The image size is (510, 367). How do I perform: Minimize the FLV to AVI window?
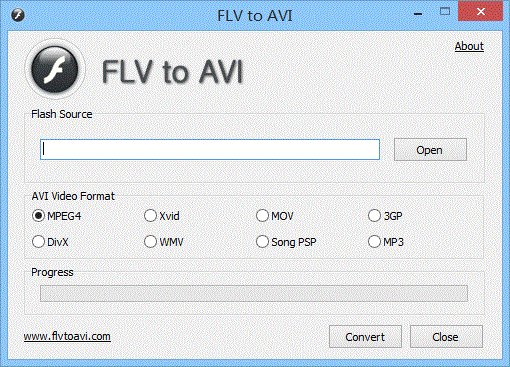[418, 13]
